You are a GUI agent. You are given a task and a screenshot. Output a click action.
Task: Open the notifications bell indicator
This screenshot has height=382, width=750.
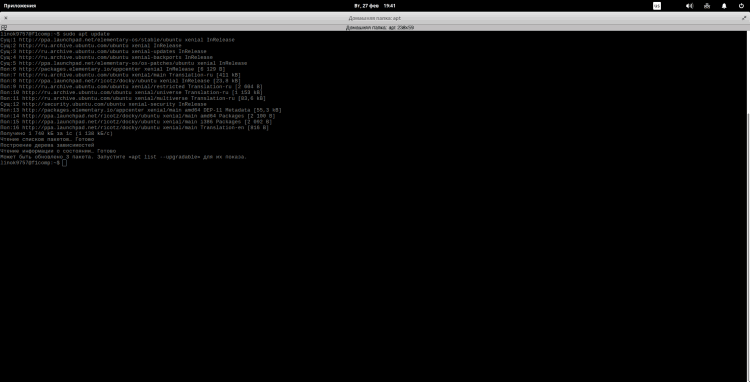click(724, 6)
